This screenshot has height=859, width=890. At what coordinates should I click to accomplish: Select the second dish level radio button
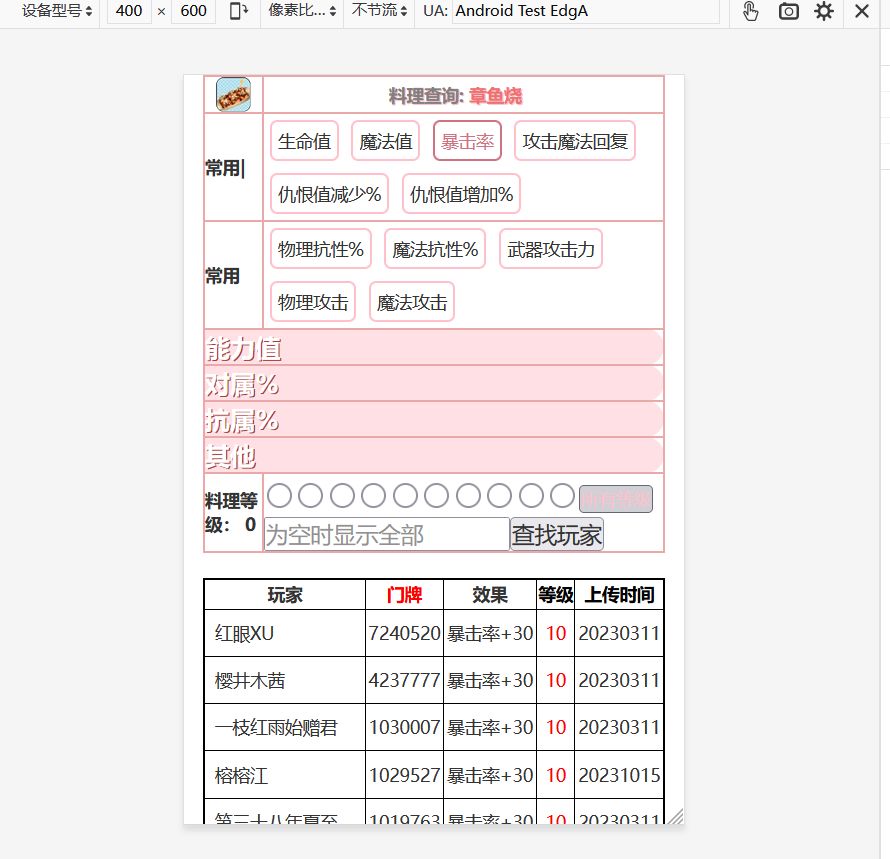(x=310, y=496)
